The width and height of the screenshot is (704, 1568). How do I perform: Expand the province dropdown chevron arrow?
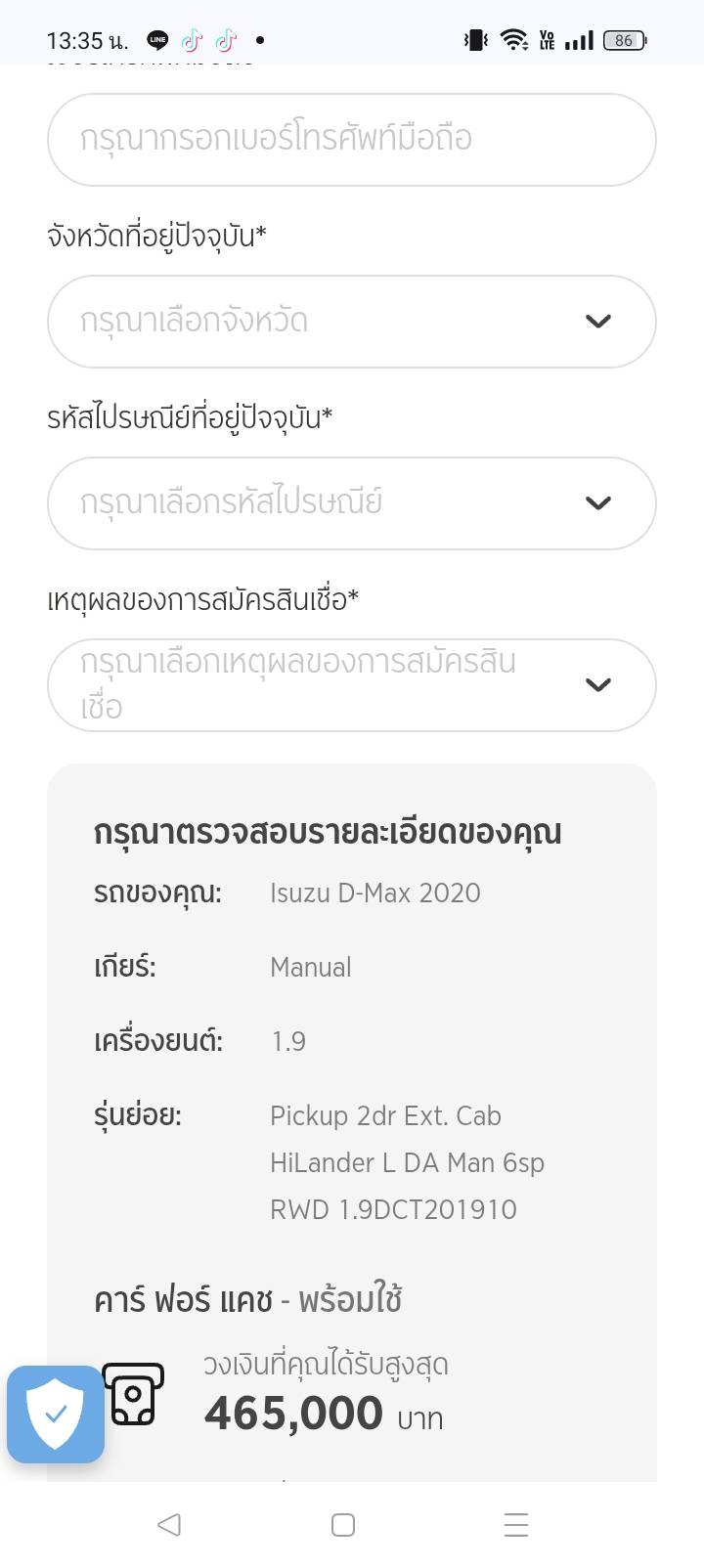pyautogui.click(x=597, y=322)
